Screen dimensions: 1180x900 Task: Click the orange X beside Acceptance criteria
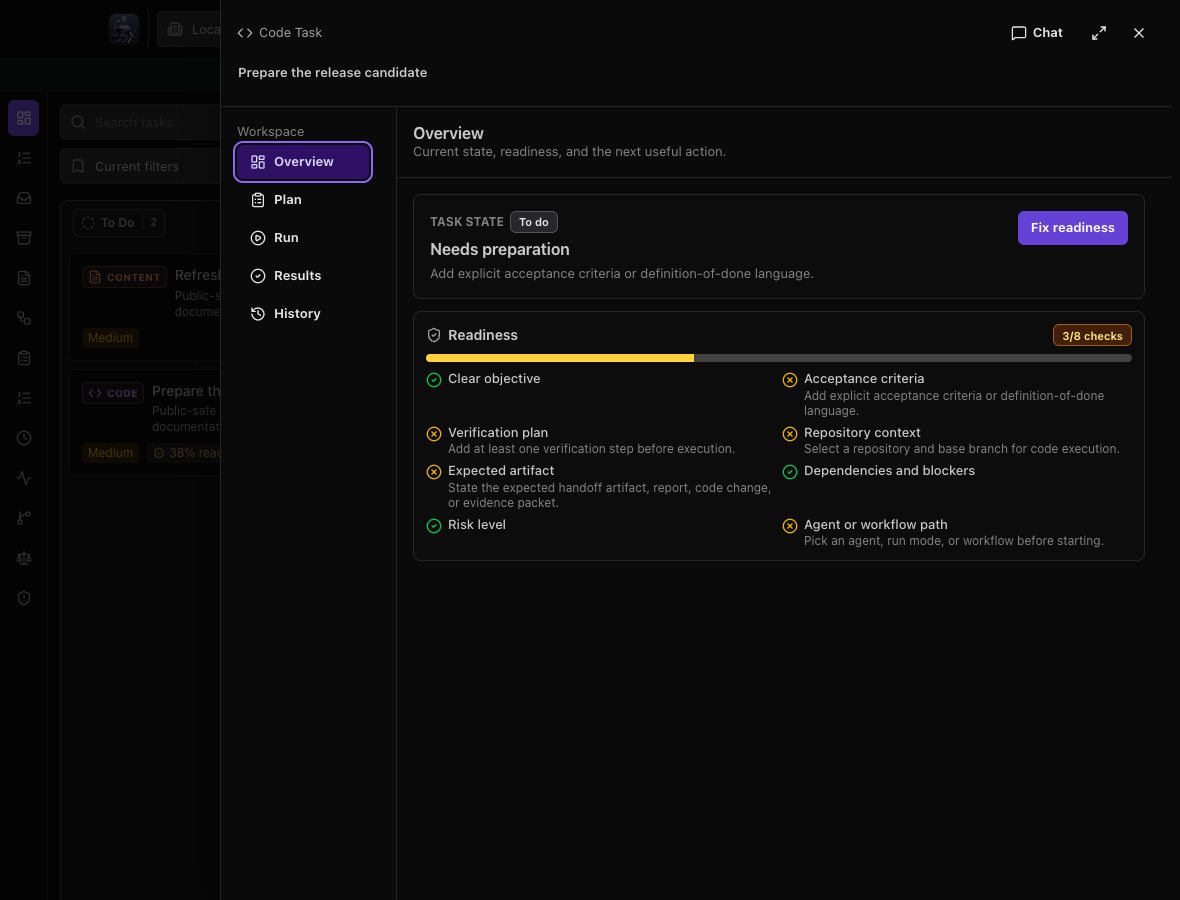click(x=789, y=380)
